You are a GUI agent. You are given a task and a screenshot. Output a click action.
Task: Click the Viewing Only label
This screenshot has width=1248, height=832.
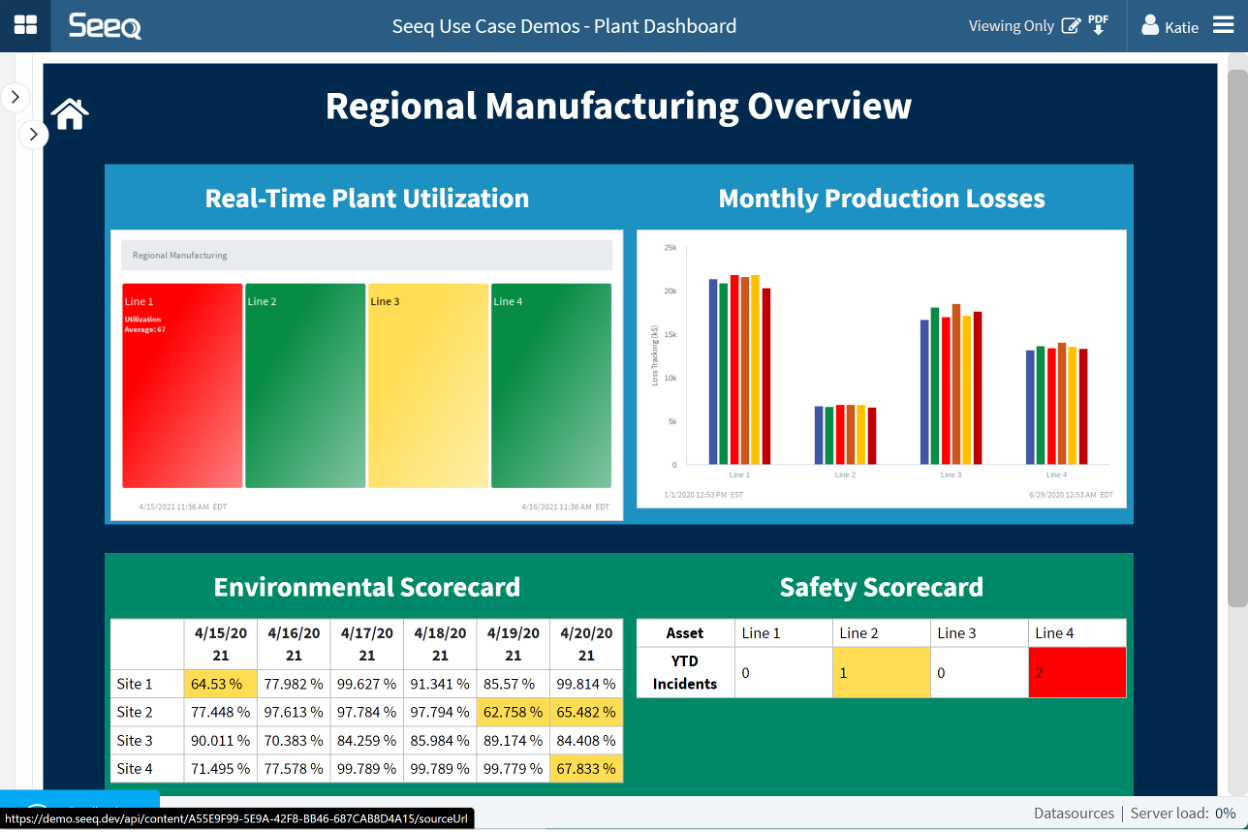1010,27
